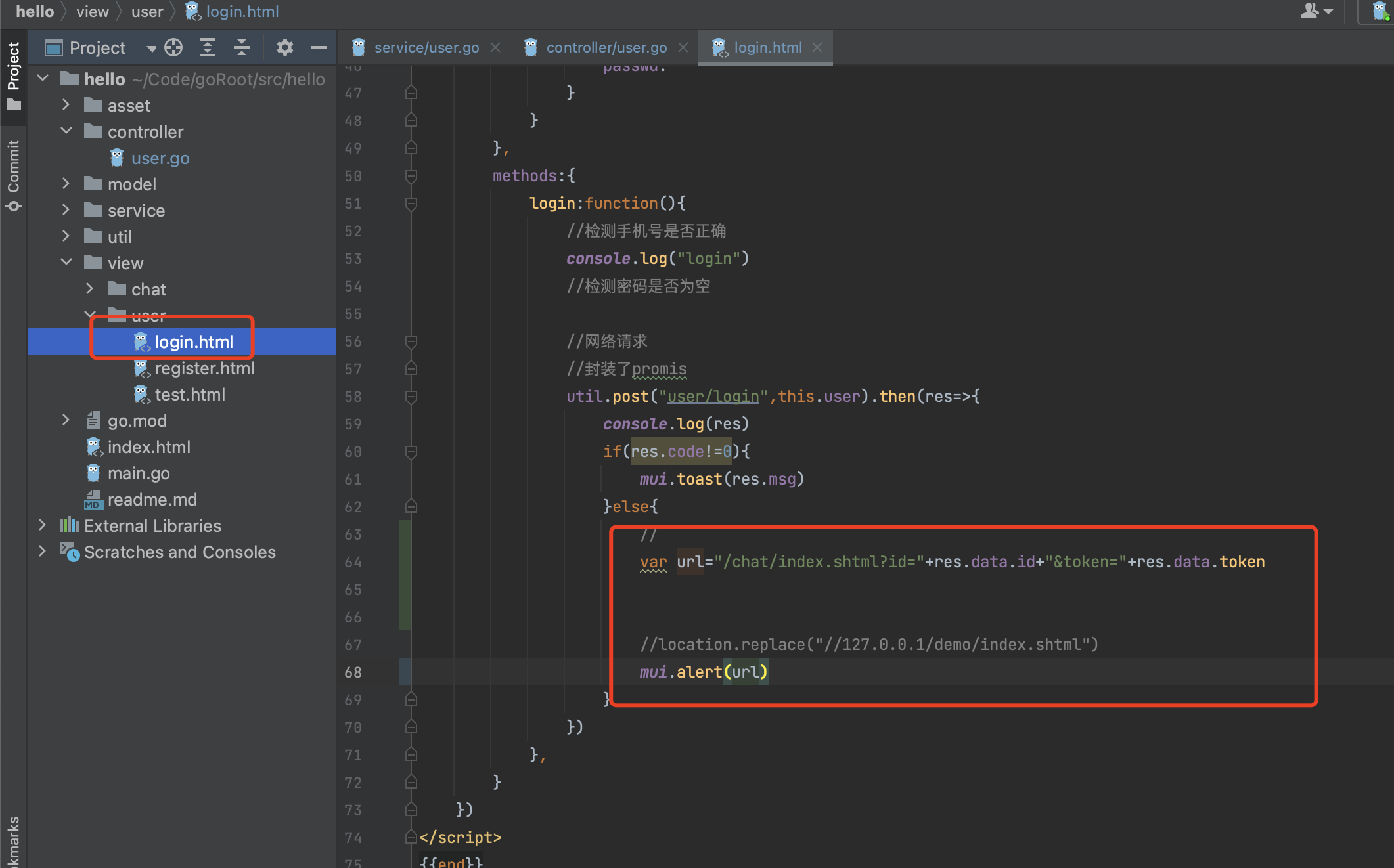Image resolution: width=1394 pixels, height=868 pixels.
Task: Expand External Libraries node
Action: point(42,525)
